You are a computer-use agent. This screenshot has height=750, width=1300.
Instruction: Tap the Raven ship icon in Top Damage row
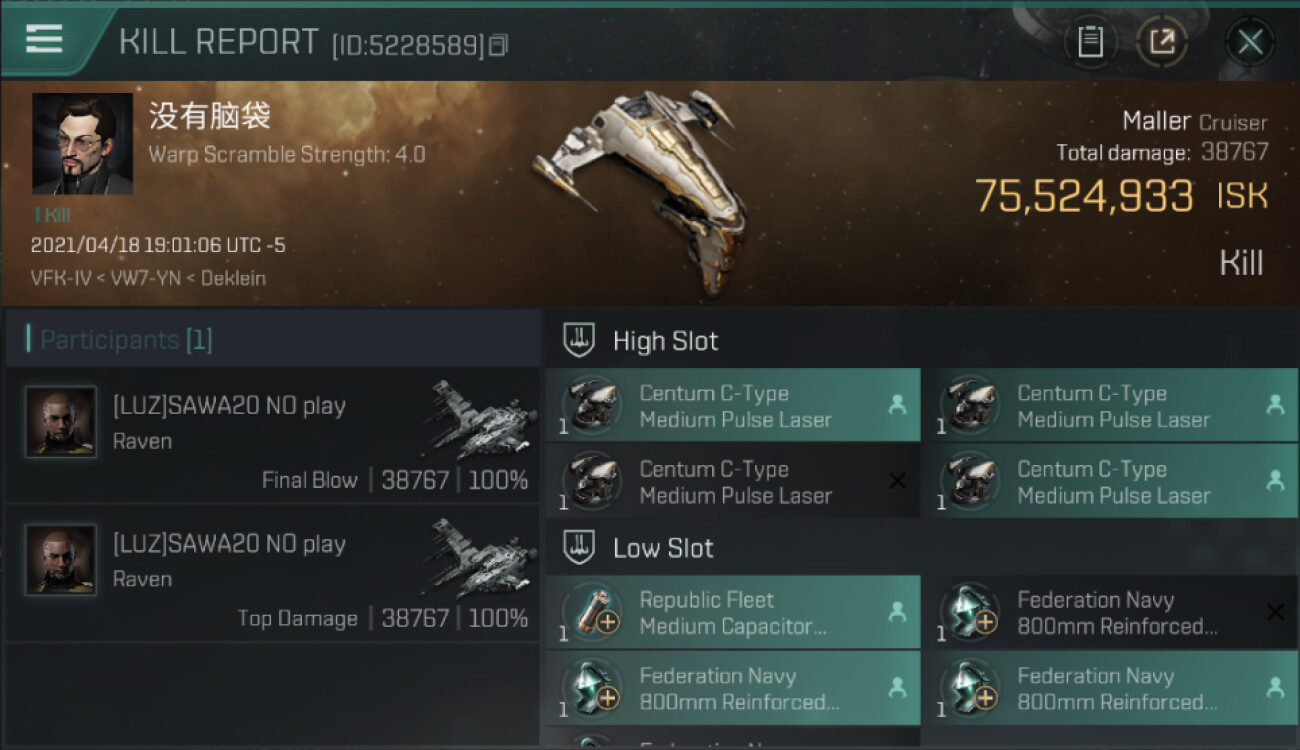click(486, 558)
